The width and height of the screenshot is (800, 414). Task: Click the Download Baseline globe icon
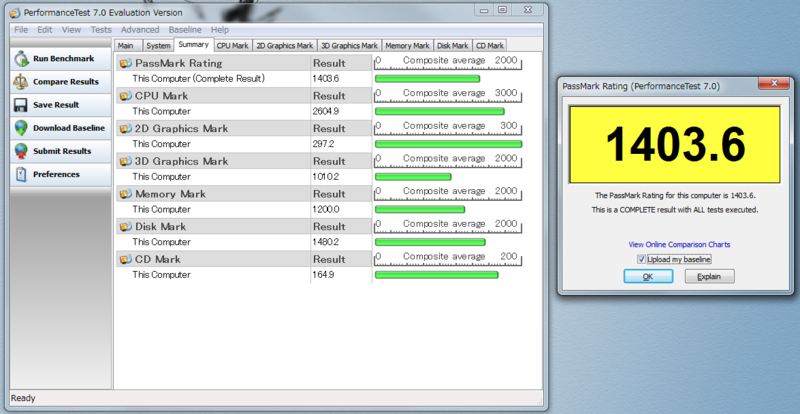pos(21,128)
